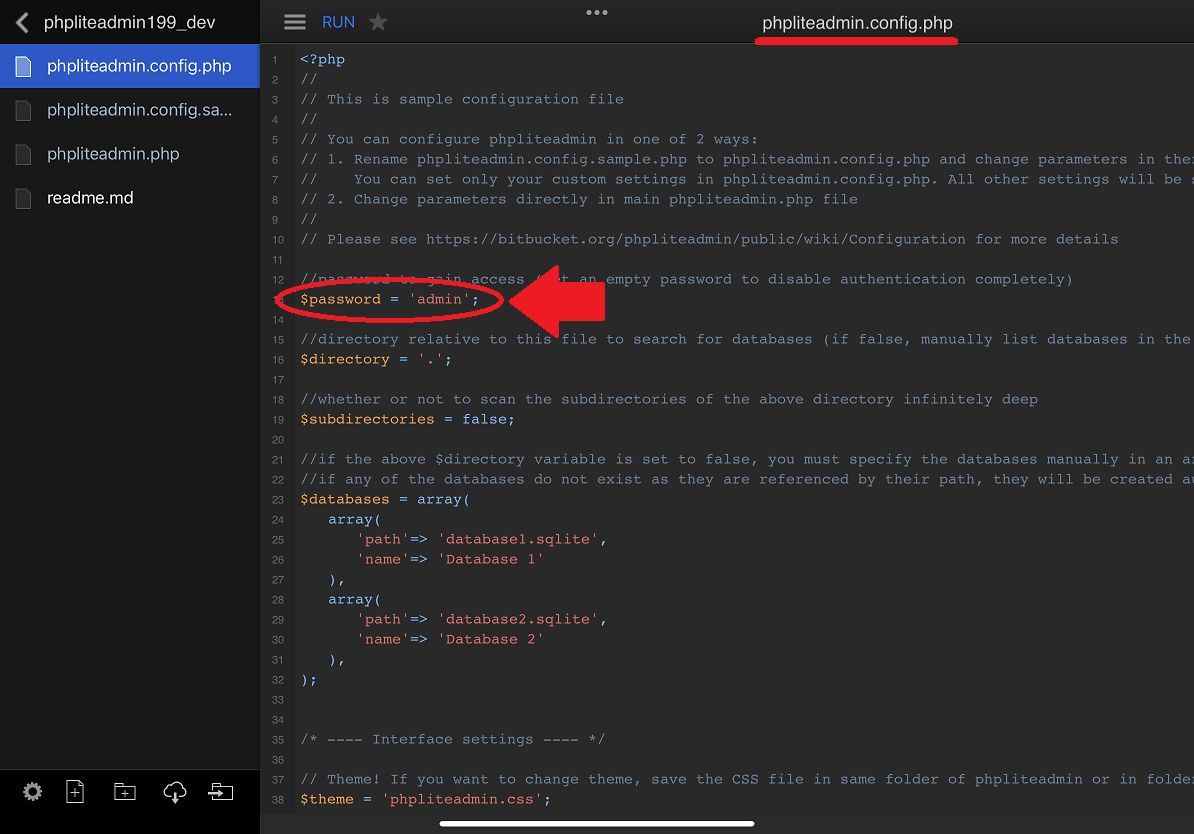Click the 'Change parameters directly' comment line
The width and height of the screenshot is (1194, 834).
(x=579, y=200)
